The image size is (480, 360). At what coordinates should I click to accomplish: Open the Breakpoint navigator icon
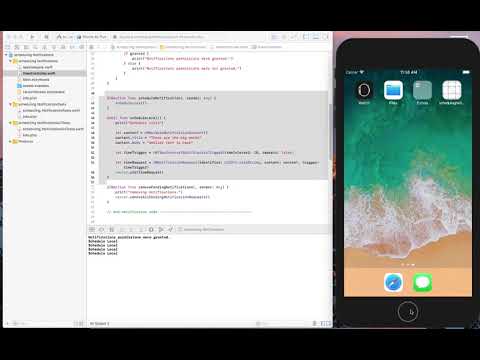(72, 47)
